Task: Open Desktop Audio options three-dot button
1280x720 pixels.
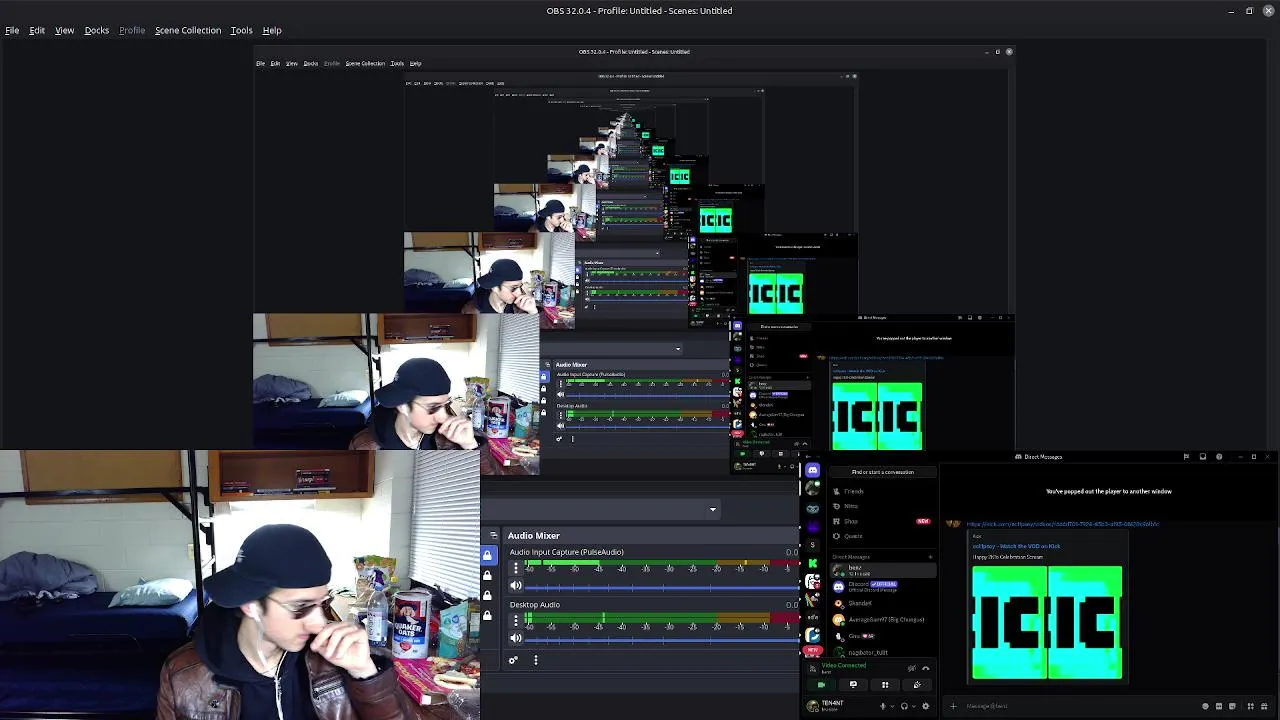Action: tap(516, 621)
